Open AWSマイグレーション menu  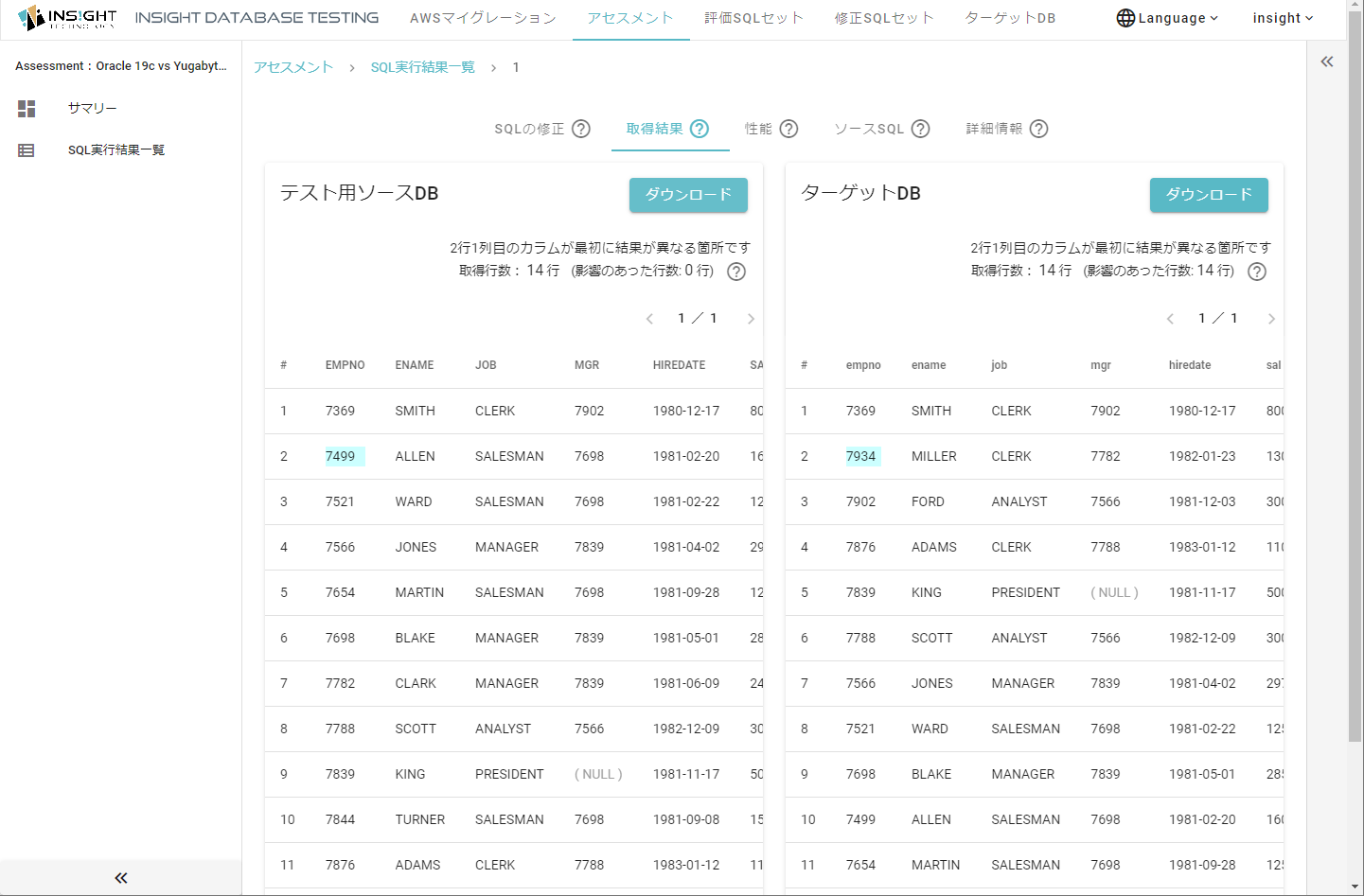point(483,18)
